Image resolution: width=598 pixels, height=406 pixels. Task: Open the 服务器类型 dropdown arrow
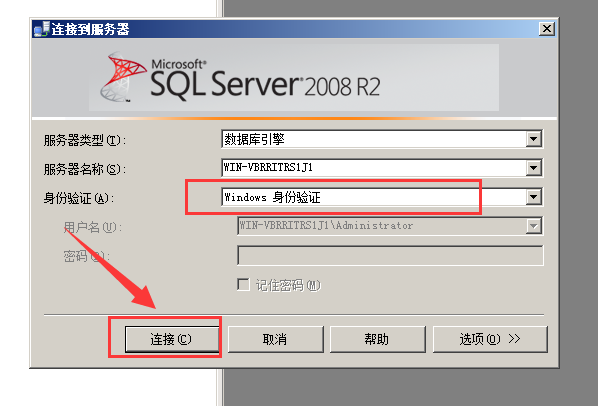point(534,139)
